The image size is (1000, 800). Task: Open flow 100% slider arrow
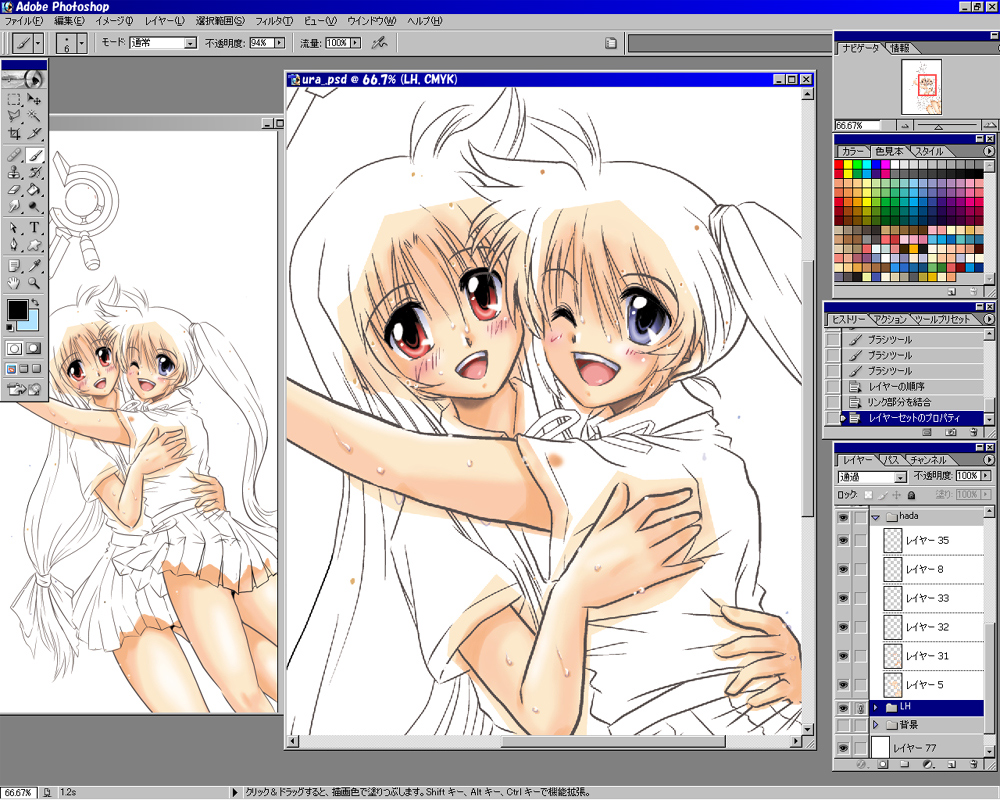click(x=356, y=43)
